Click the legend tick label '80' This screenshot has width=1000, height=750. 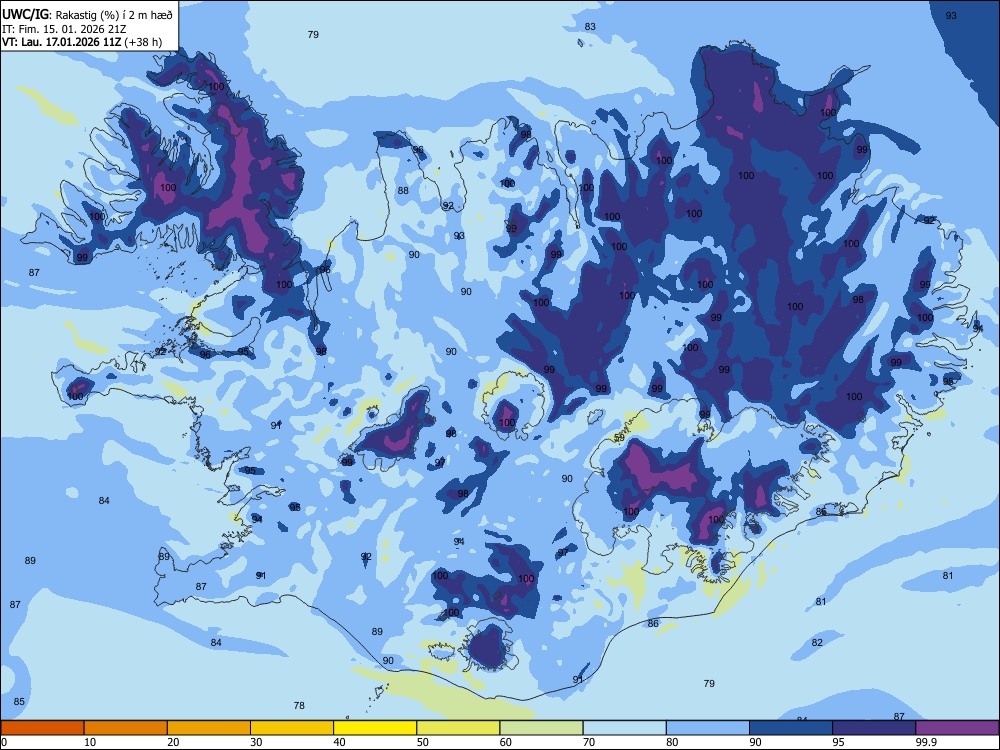672,742
